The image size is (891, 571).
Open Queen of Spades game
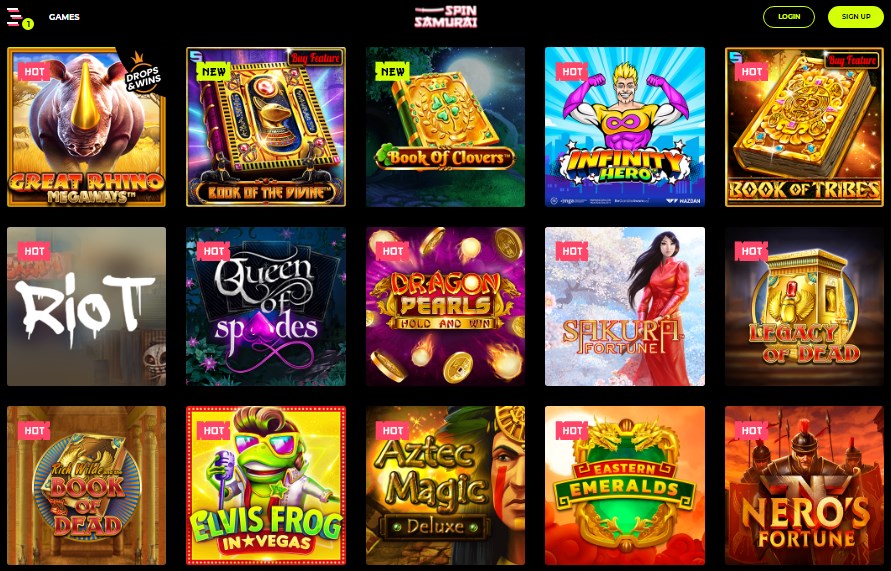point(266,306)
